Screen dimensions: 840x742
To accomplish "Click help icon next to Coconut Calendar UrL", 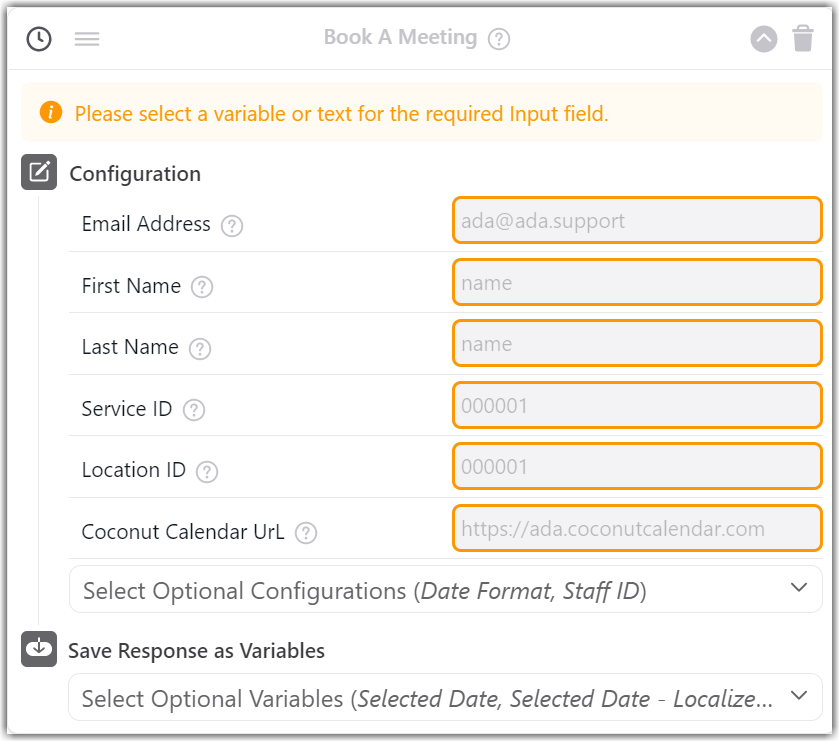I will [306, 533].
